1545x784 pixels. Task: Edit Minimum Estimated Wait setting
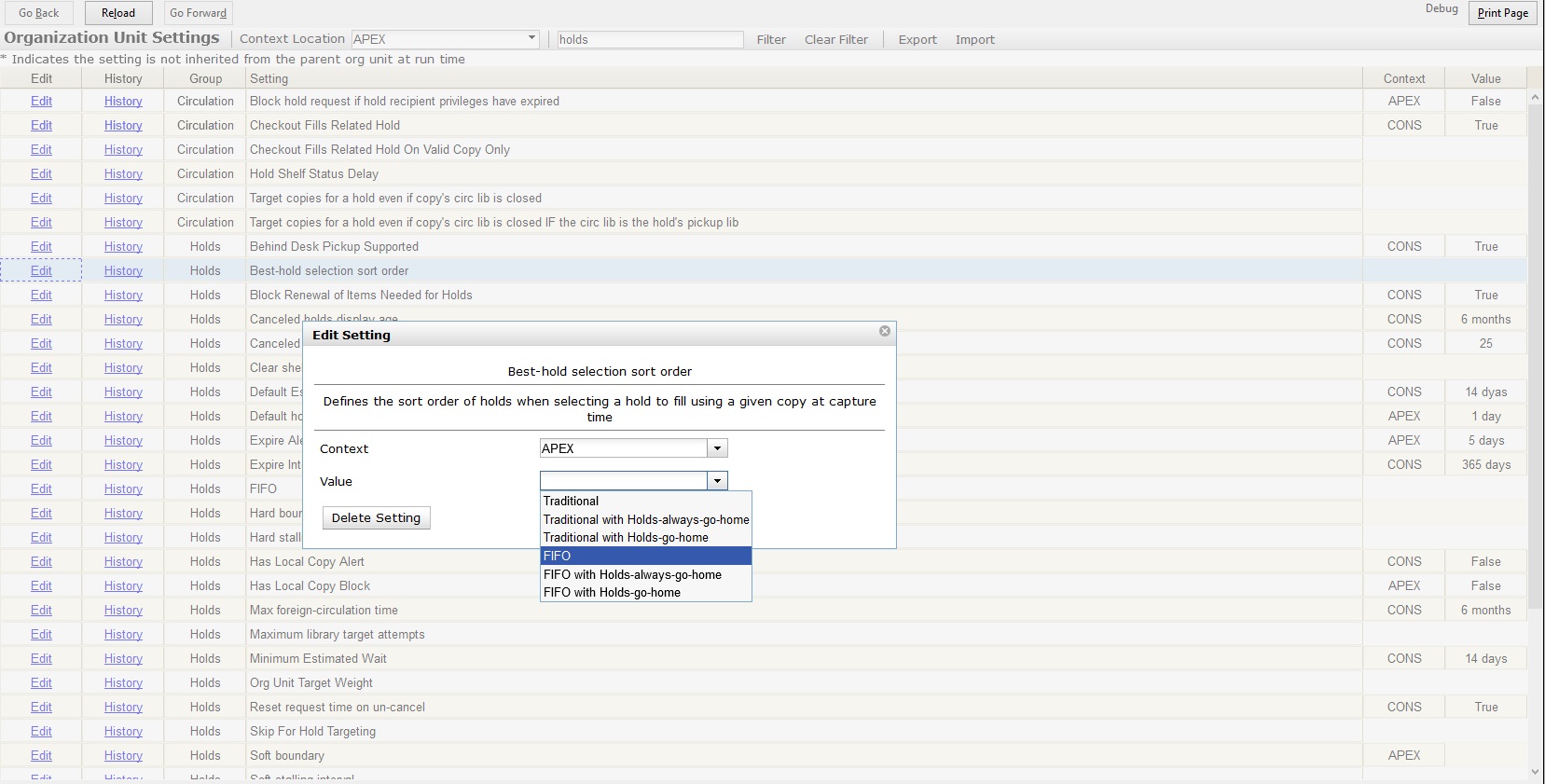click(41, 658)
